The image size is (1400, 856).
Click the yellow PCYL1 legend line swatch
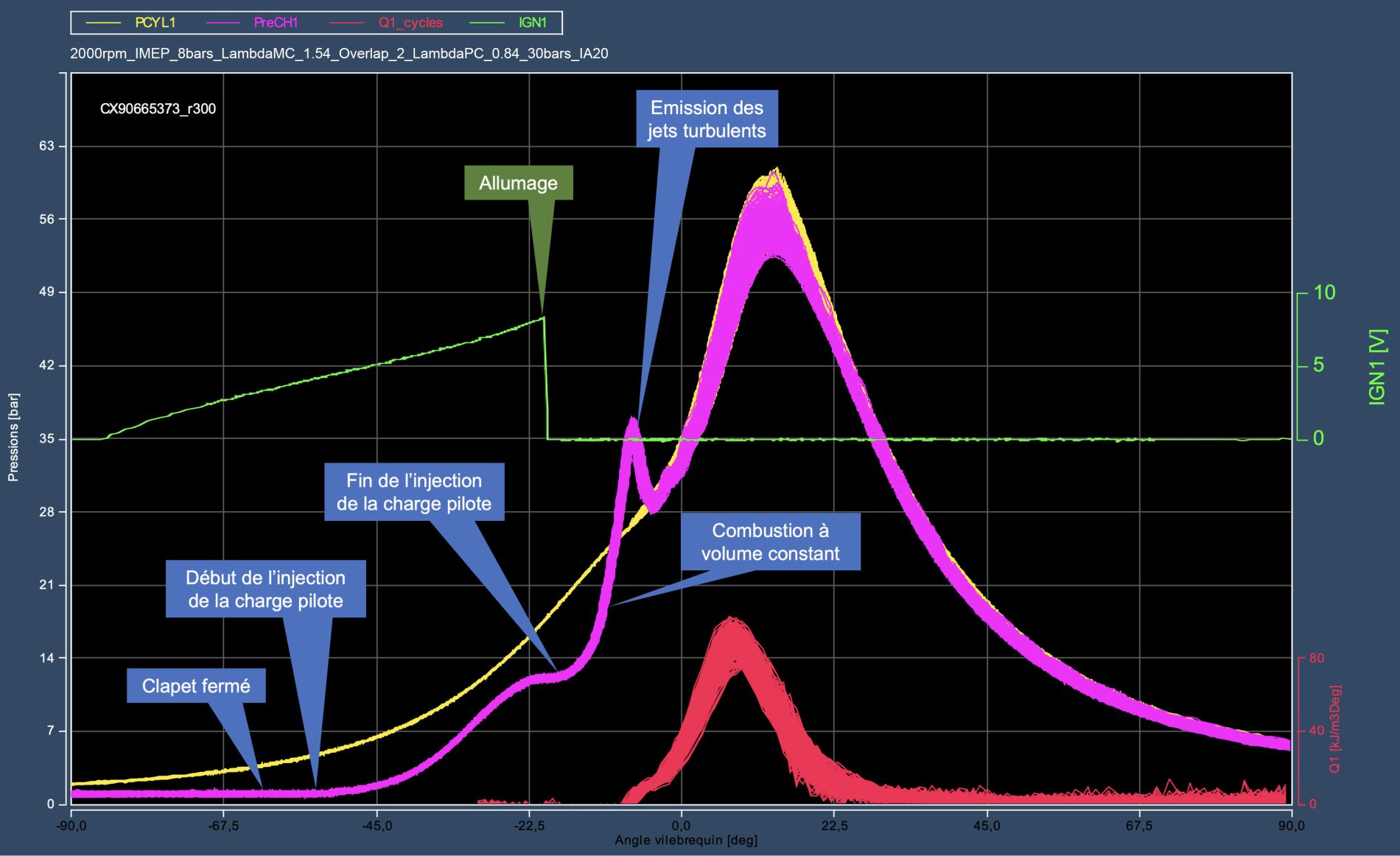point(104,23)
